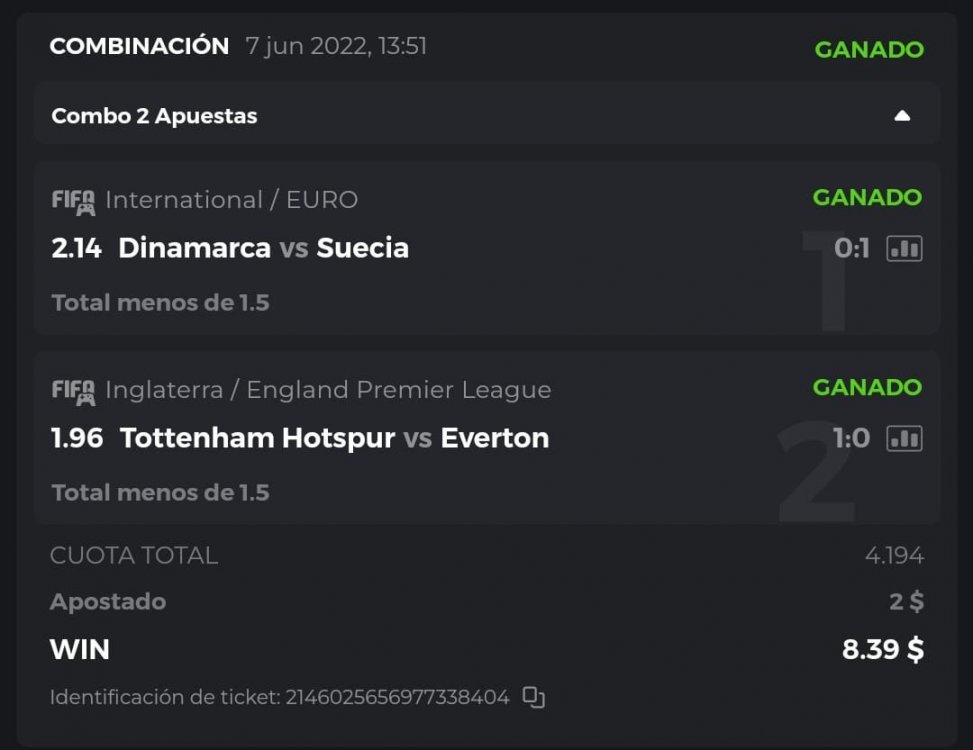Click the Inglaterra / England Premier League label
The image size is (973, 750).
tap(328, 390)
